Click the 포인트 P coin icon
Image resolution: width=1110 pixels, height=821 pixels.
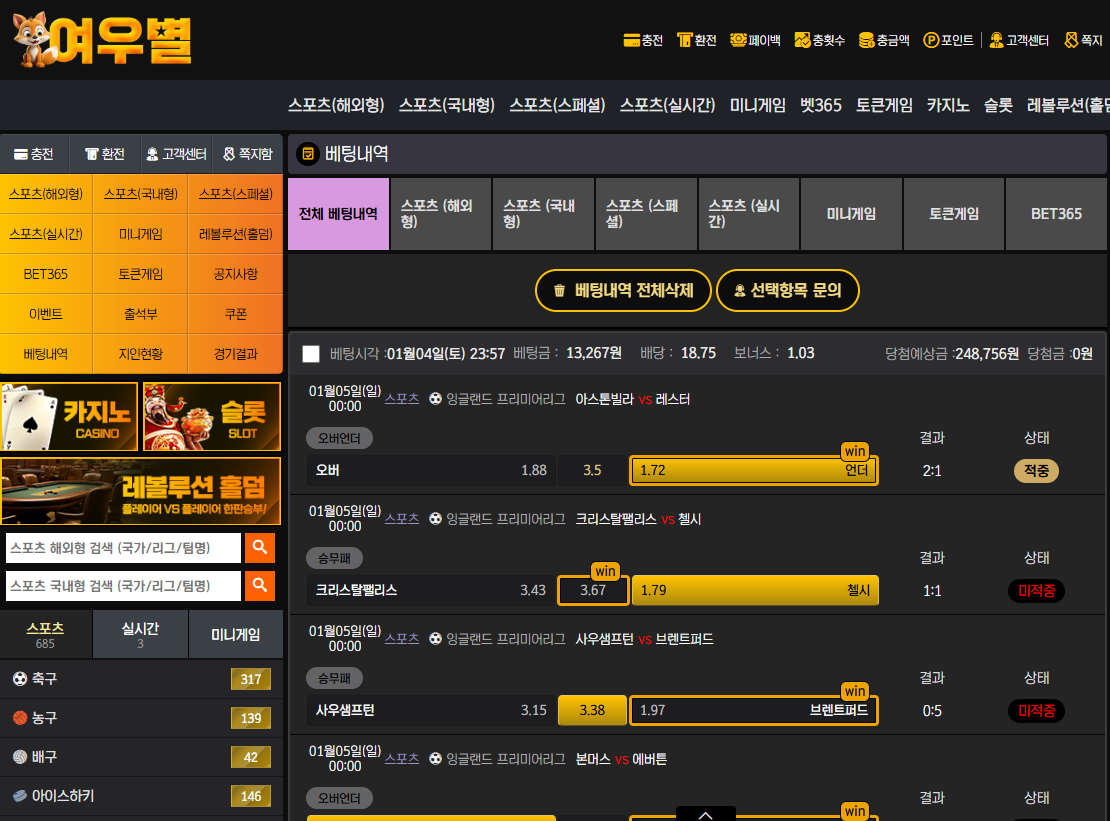click(x=931, y=41)
